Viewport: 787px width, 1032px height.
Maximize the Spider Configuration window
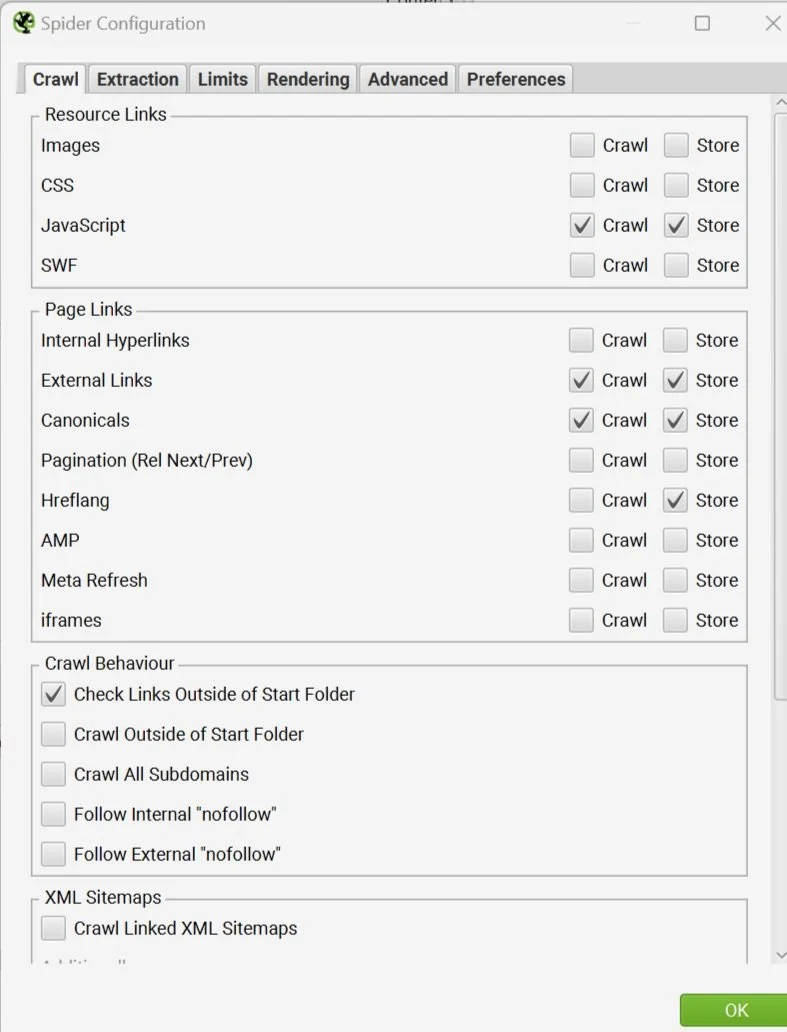click(x=702, y=23)
